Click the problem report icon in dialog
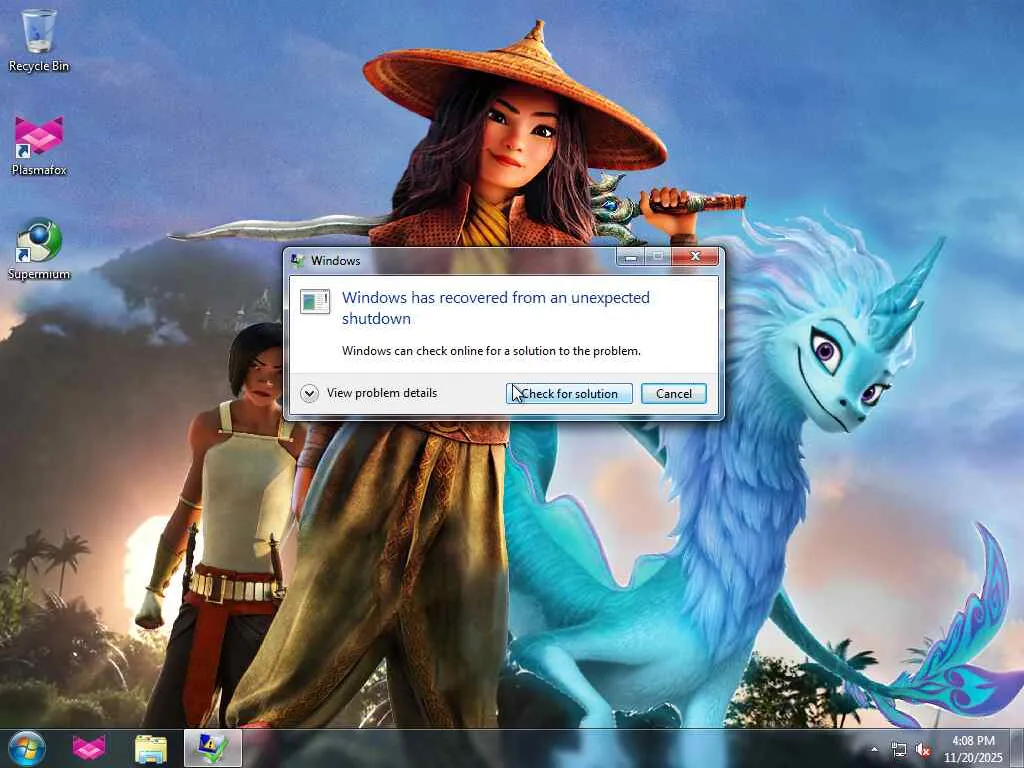The image size is (1024, 768). [x=315, y=302]
